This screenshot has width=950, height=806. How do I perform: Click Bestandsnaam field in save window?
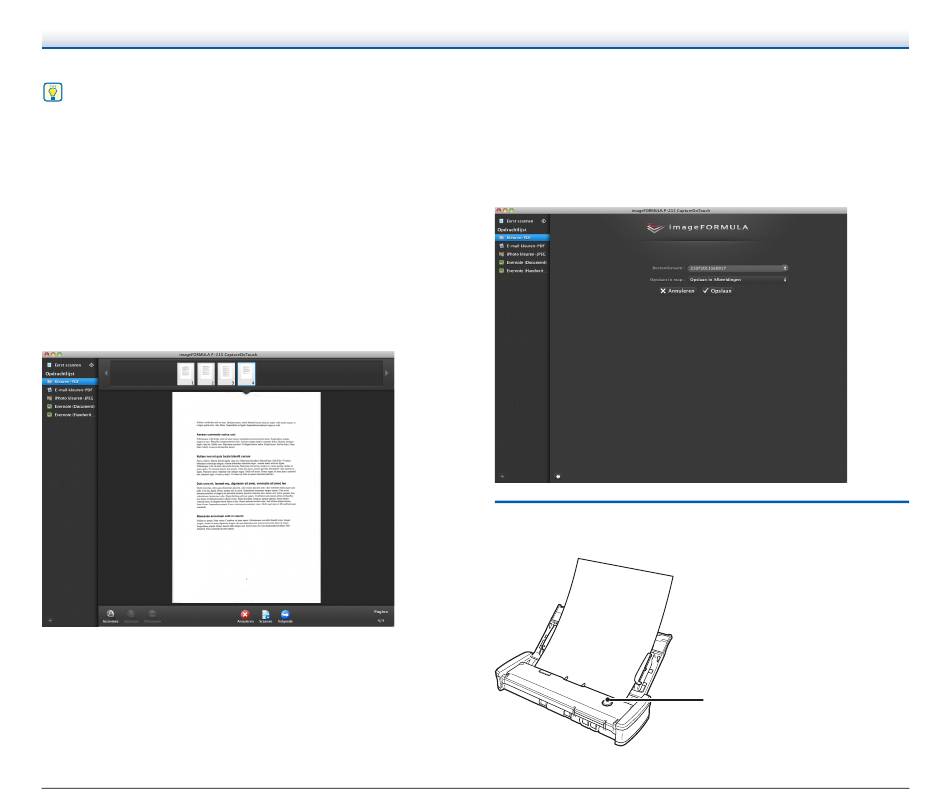[737, 268]
